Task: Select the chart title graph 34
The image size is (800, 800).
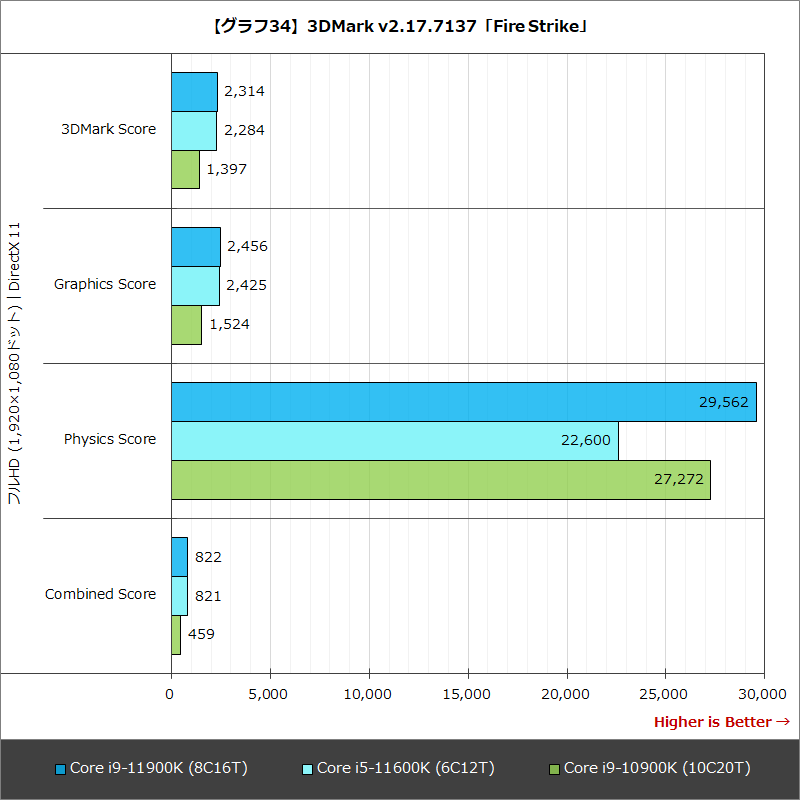Action: coord(400,26)
